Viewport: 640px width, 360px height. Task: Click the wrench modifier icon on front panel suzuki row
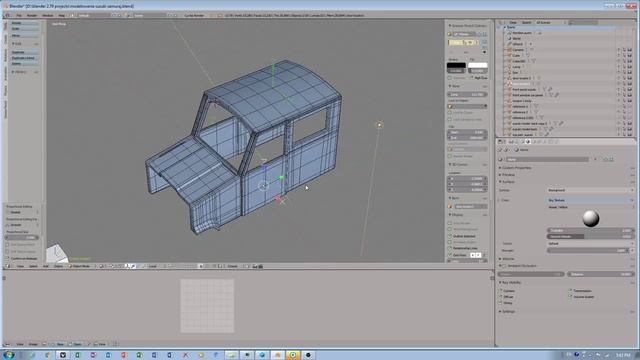549,89
